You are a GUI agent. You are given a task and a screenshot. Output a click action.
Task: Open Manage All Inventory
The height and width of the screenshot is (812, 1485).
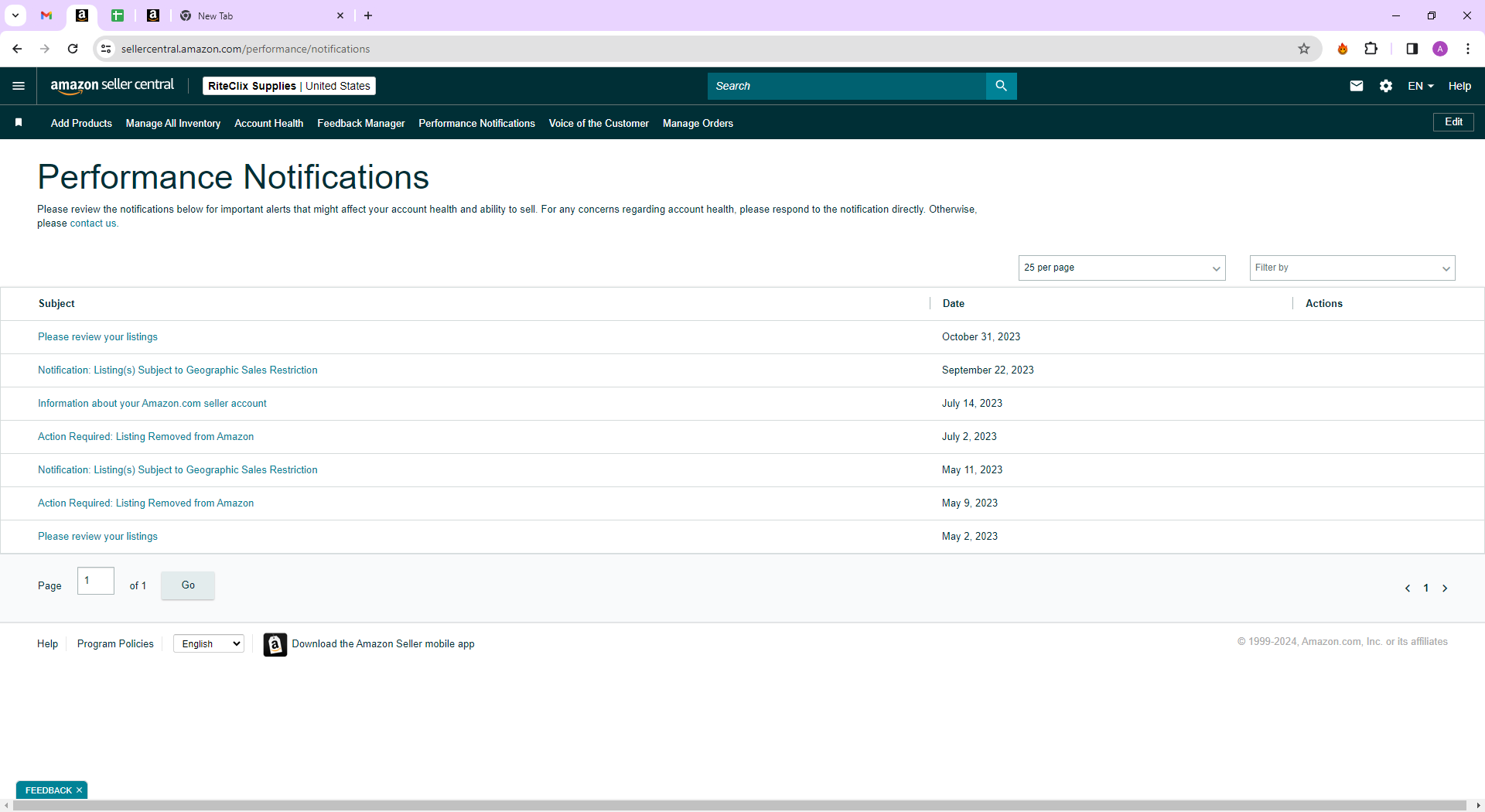tap(173, 123)
